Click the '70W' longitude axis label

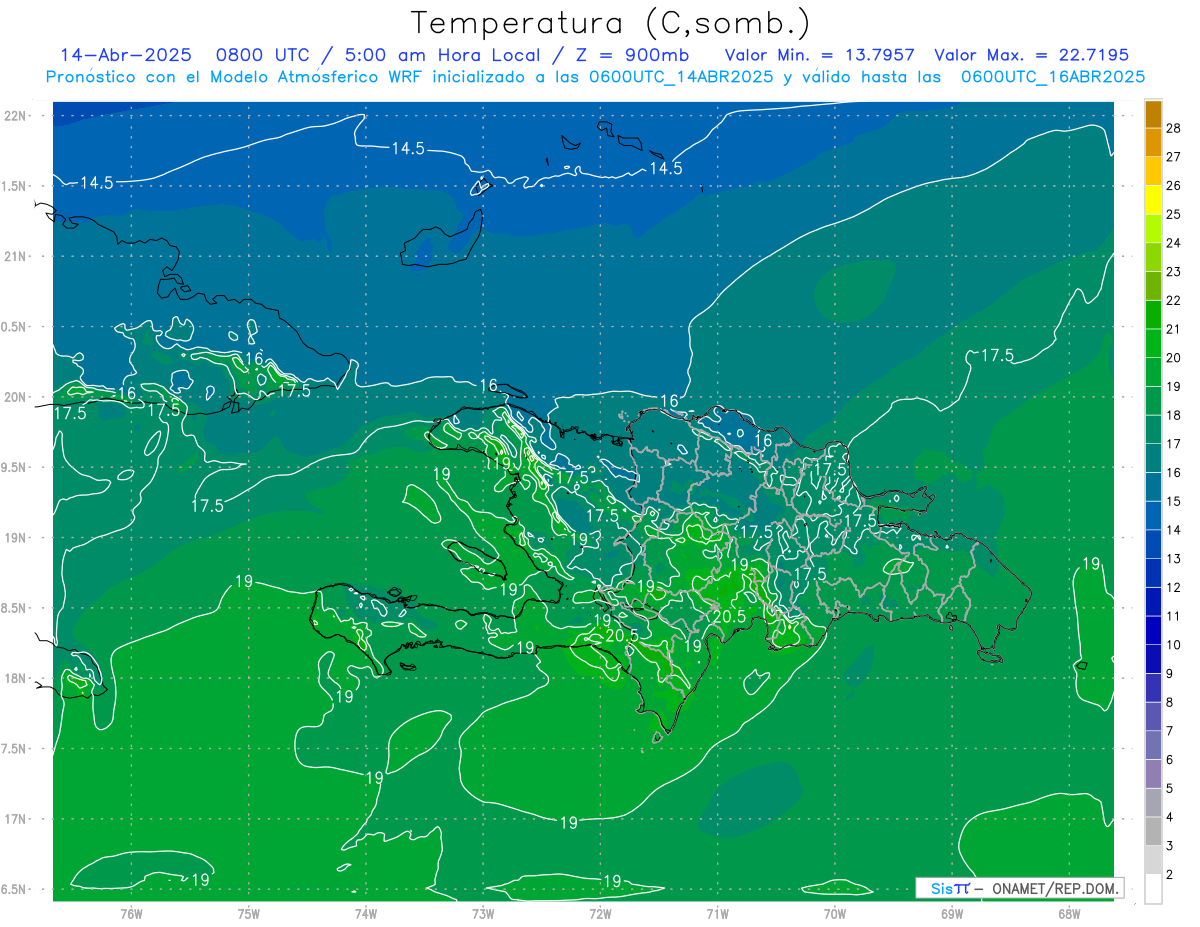[834, 914]
